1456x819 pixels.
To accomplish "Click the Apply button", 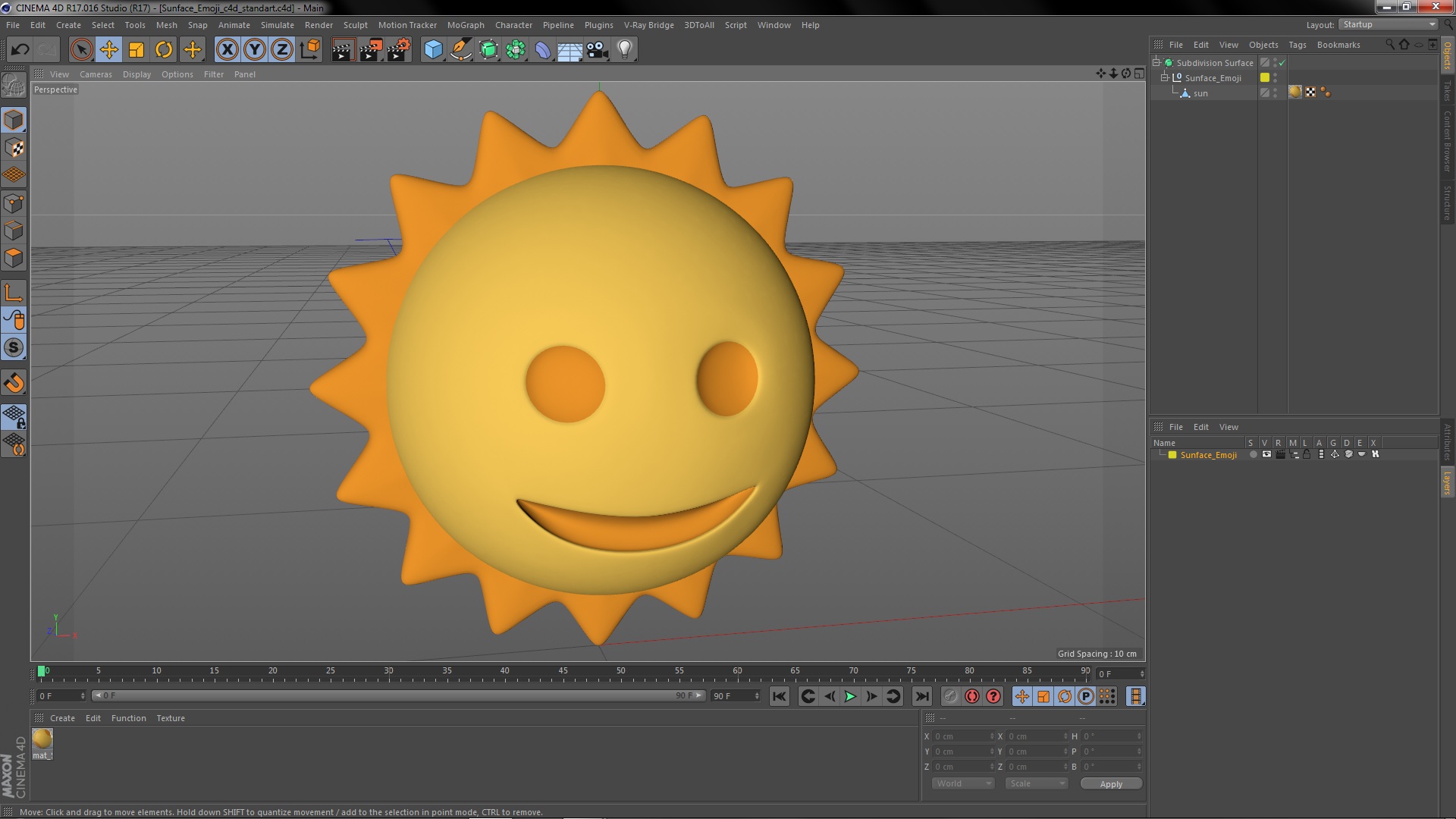I will tap(1111, 784).
